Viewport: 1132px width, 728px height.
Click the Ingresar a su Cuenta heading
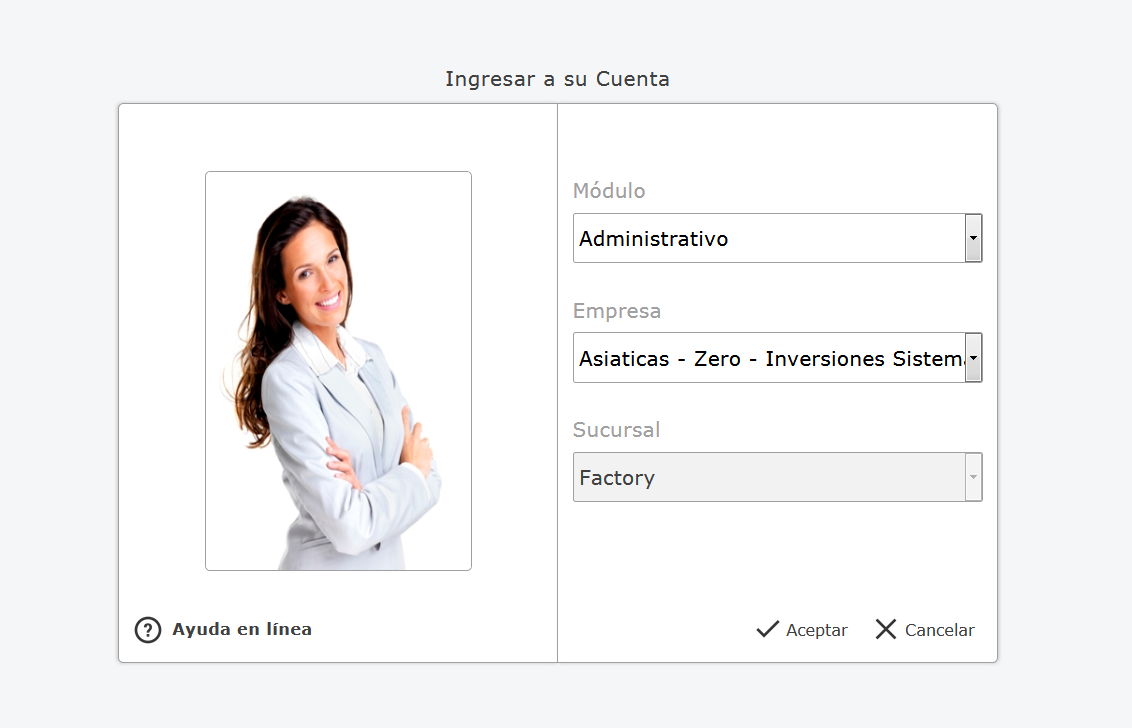point(557,79)
